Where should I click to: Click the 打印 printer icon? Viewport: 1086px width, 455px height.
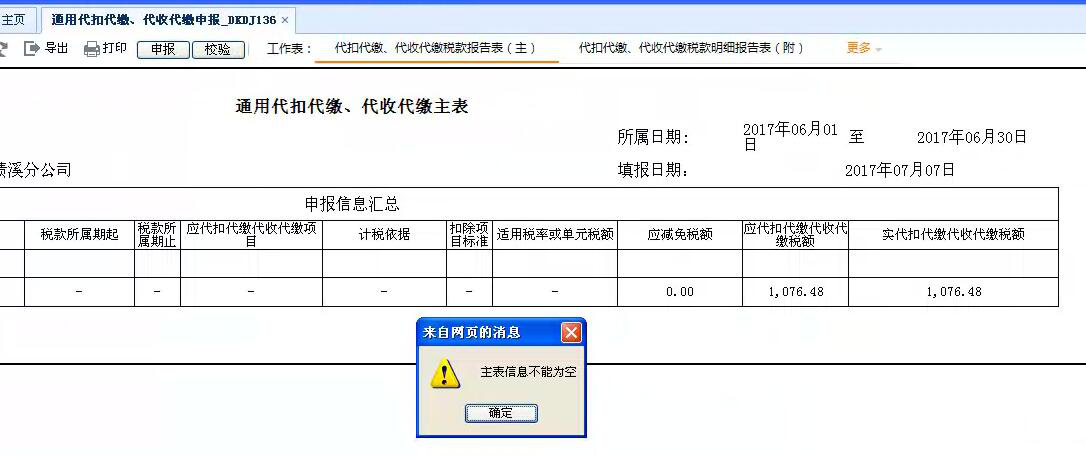pyautogui.click(x=92, y=49)
